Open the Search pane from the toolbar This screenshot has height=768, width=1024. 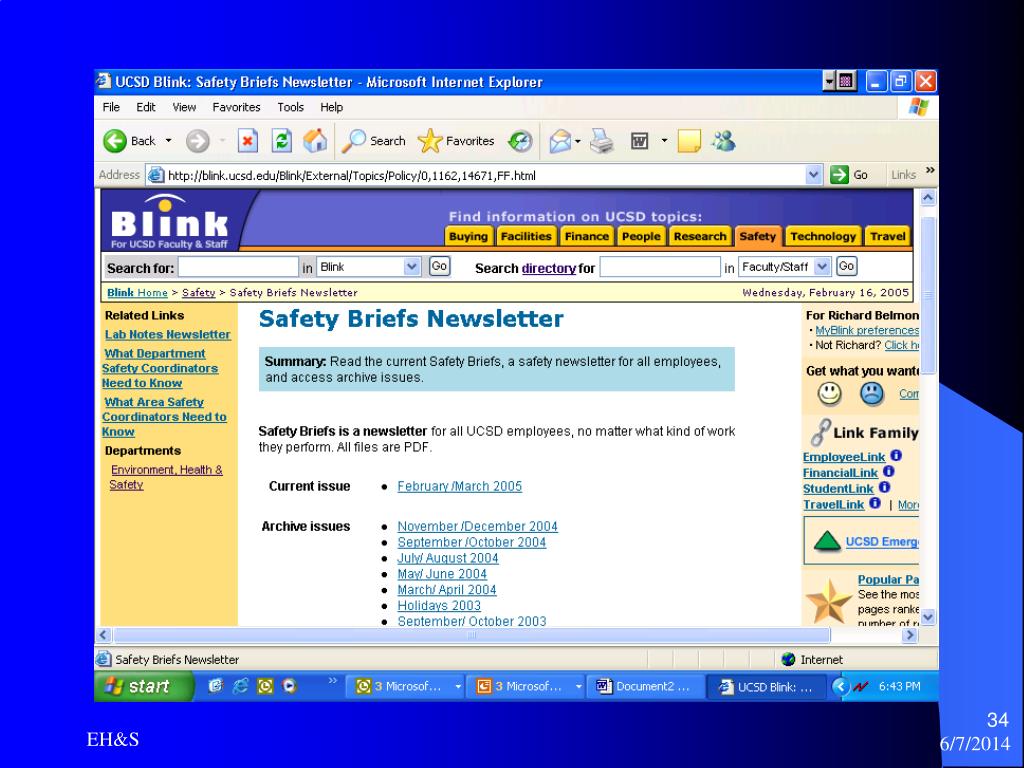374,141
